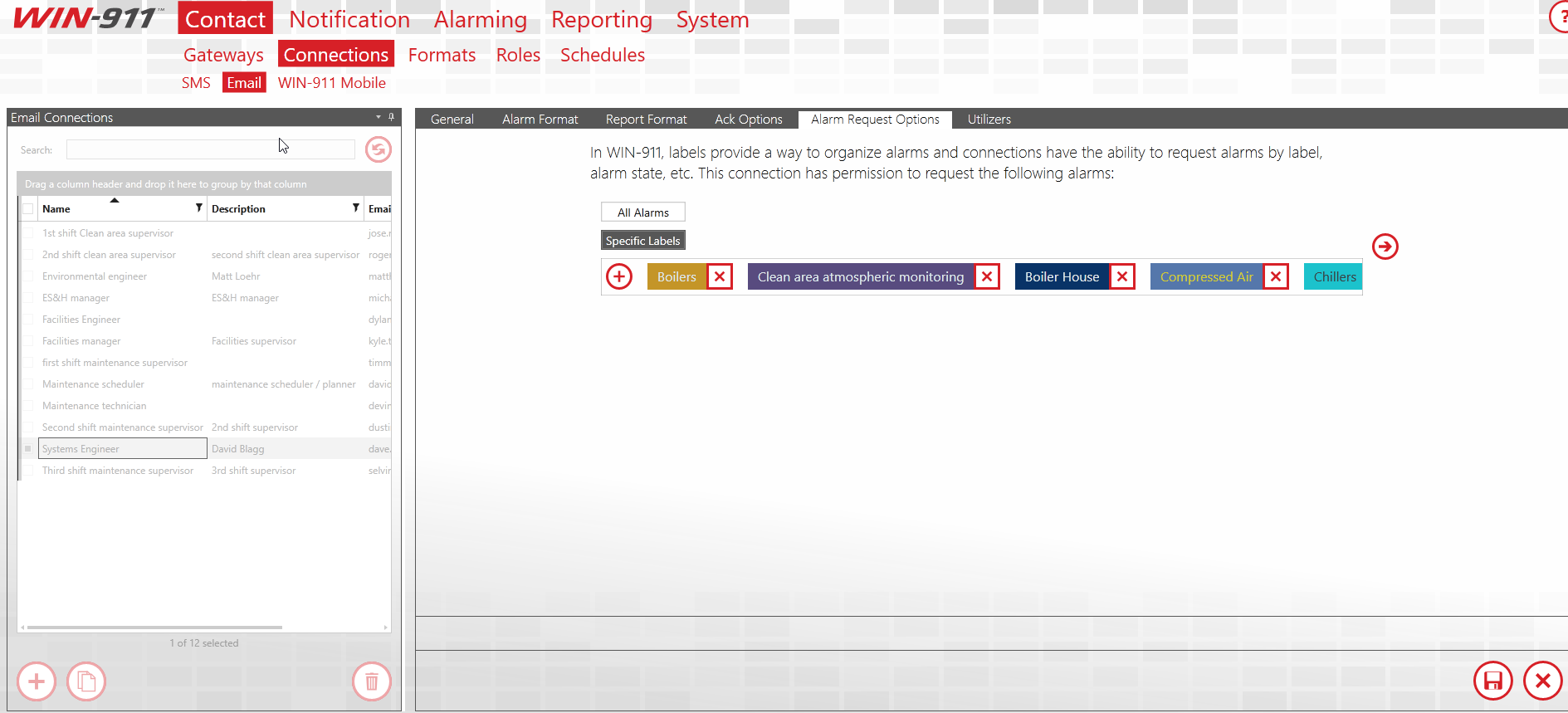Uncheck the Systems Engineer row checkbox
This screenshot has width=1568, height=713.
pos(28,449)
